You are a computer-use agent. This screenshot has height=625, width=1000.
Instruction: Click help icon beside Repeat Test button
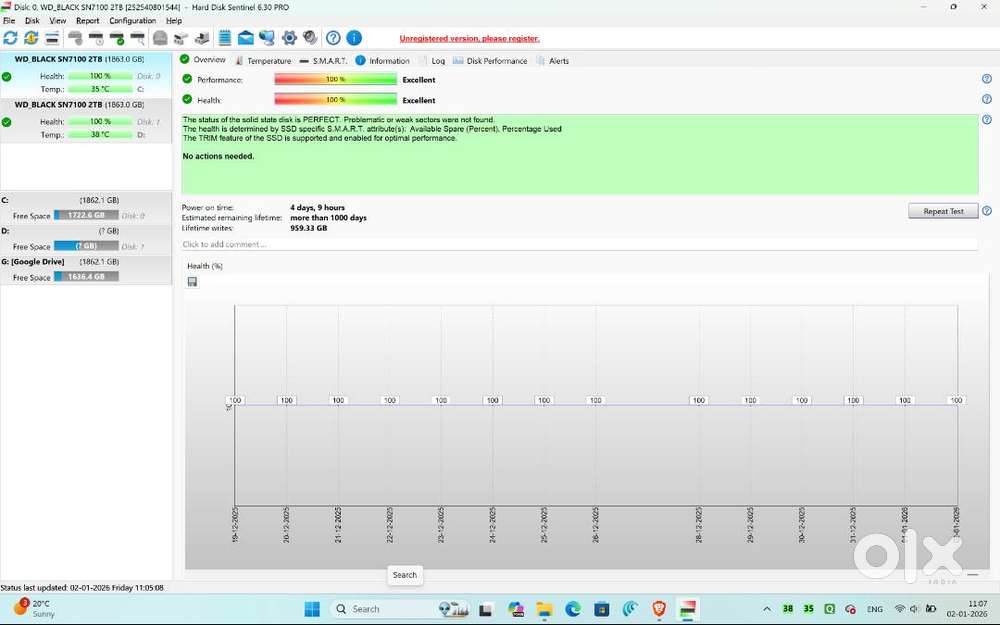click(987, 211)
